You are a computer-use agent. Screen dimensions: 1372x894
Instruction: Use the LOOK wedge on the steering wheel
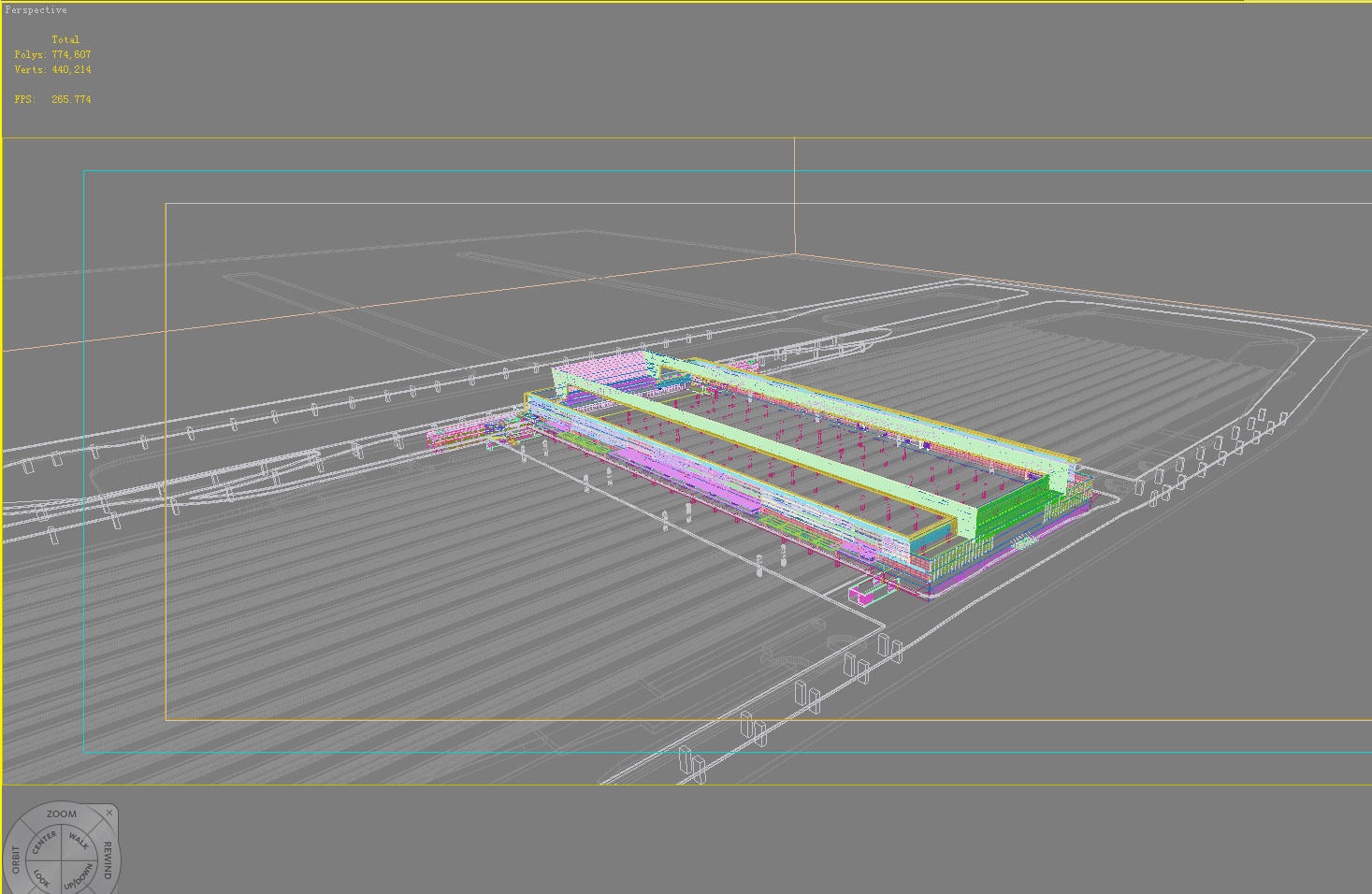coord(41,877)
